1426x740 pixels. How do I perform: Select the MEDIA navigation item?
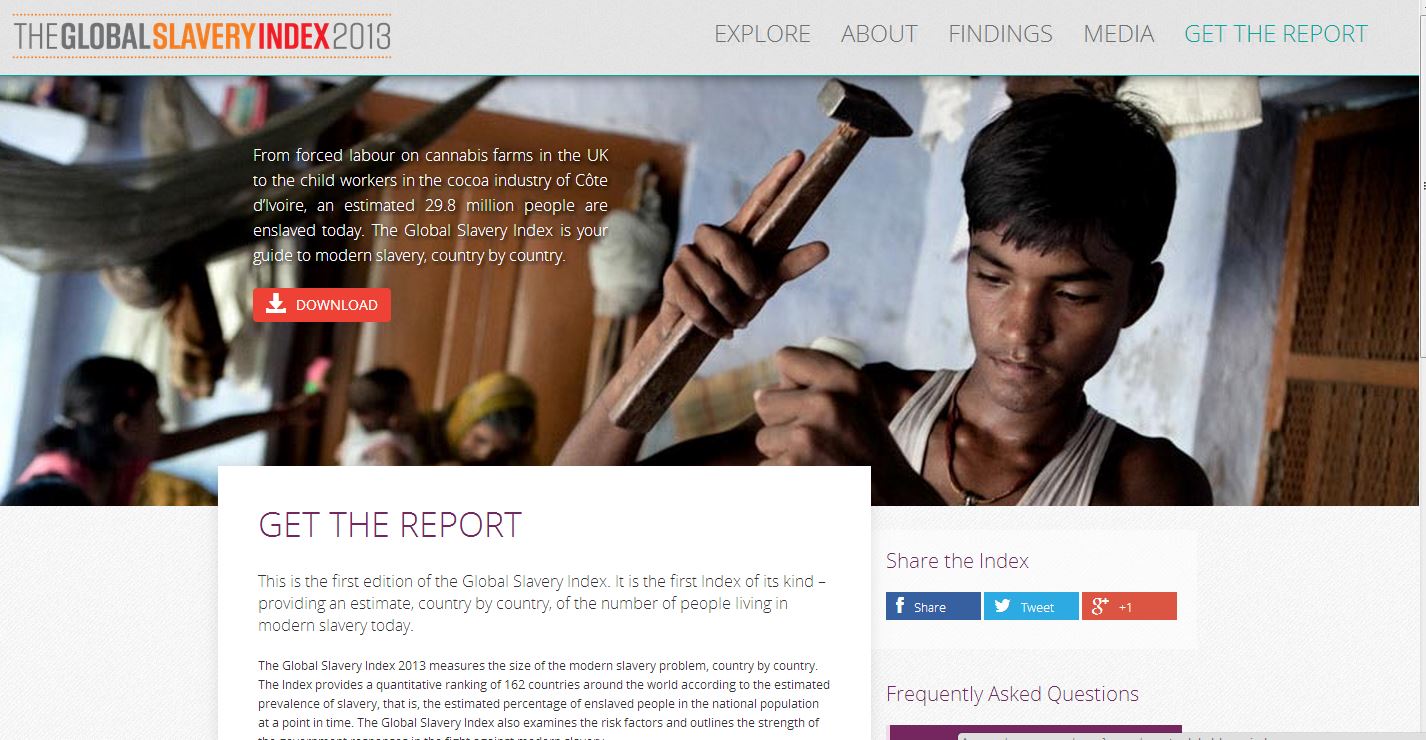click(1118, 34)
